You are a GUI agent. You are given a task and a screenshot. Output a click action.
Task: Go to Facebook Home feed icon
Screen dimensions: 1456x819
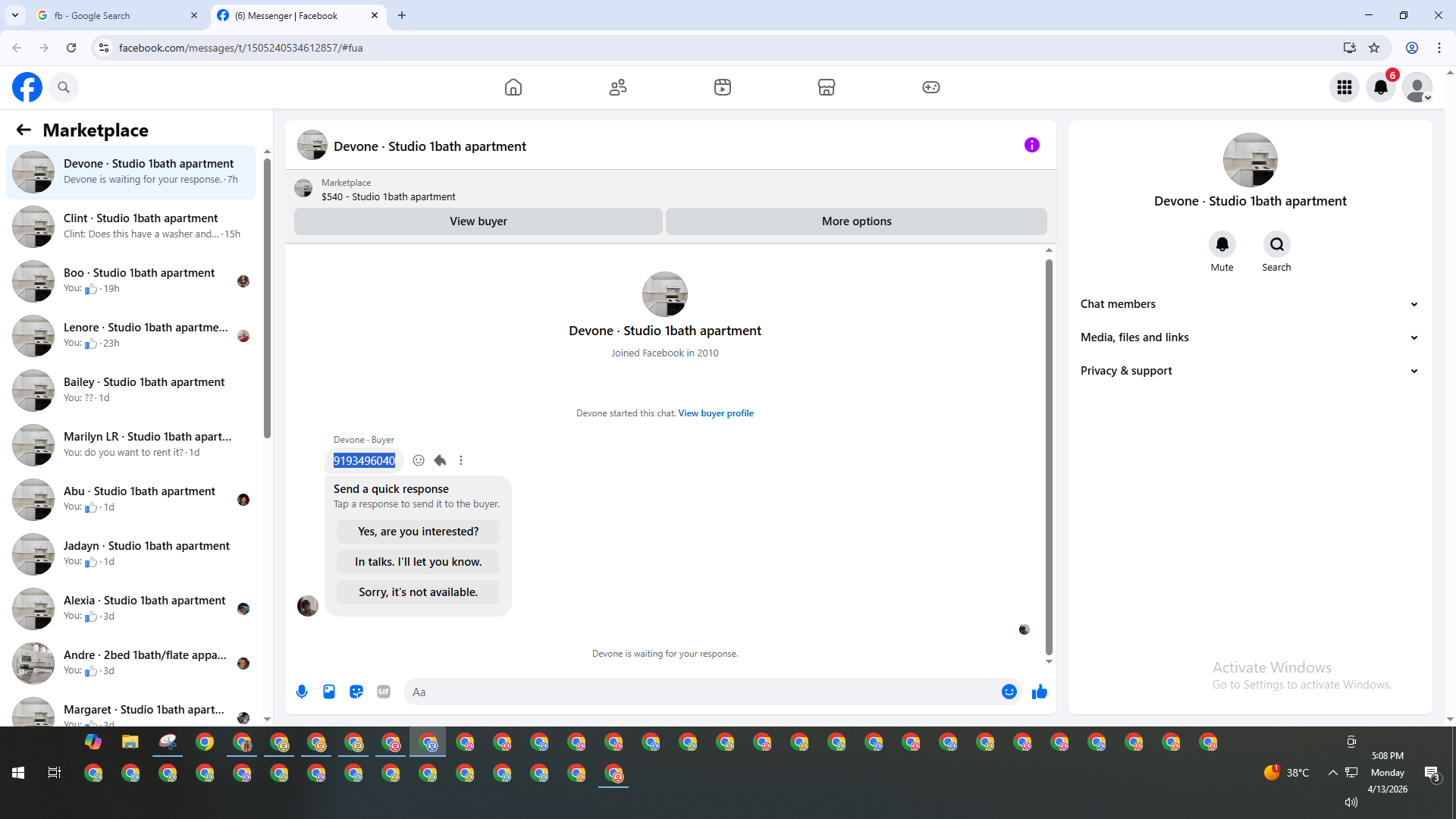(x=513, y=87)
